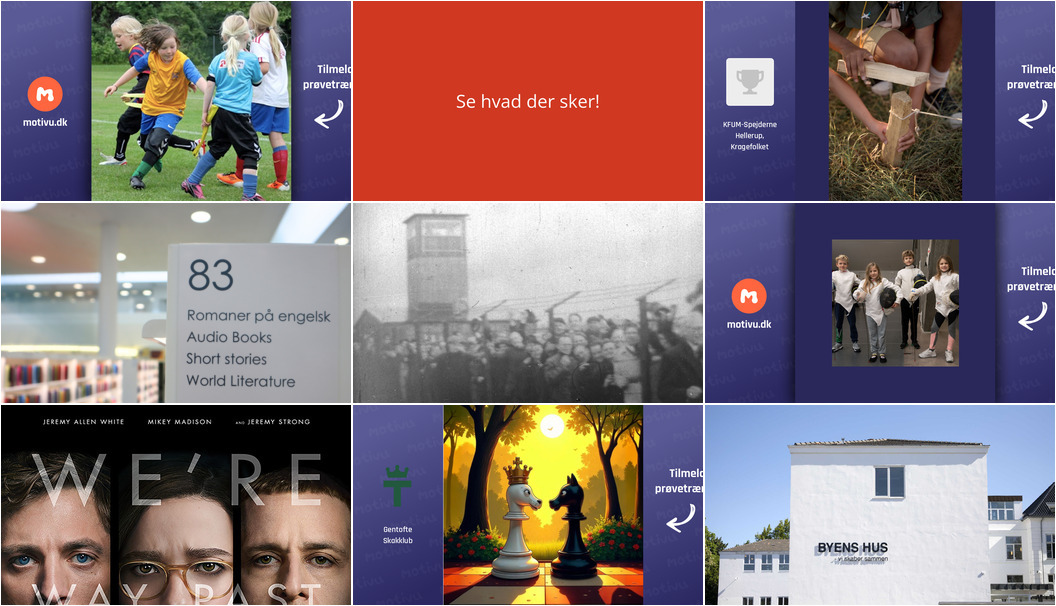Click the motivu.dk logo beside the fencing photo
Screen dimensions: 1056x606
pos(749,296)
